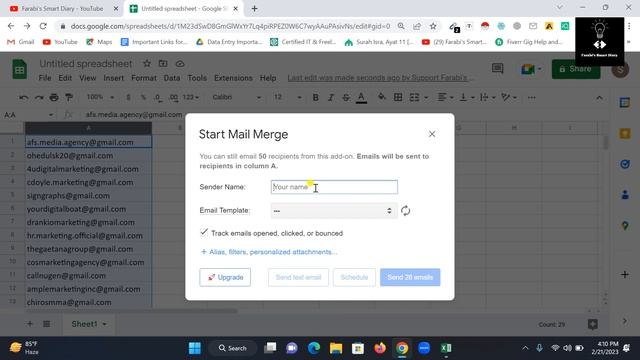
Task: Click the Schedule button
Action: (x=354, y=277)
